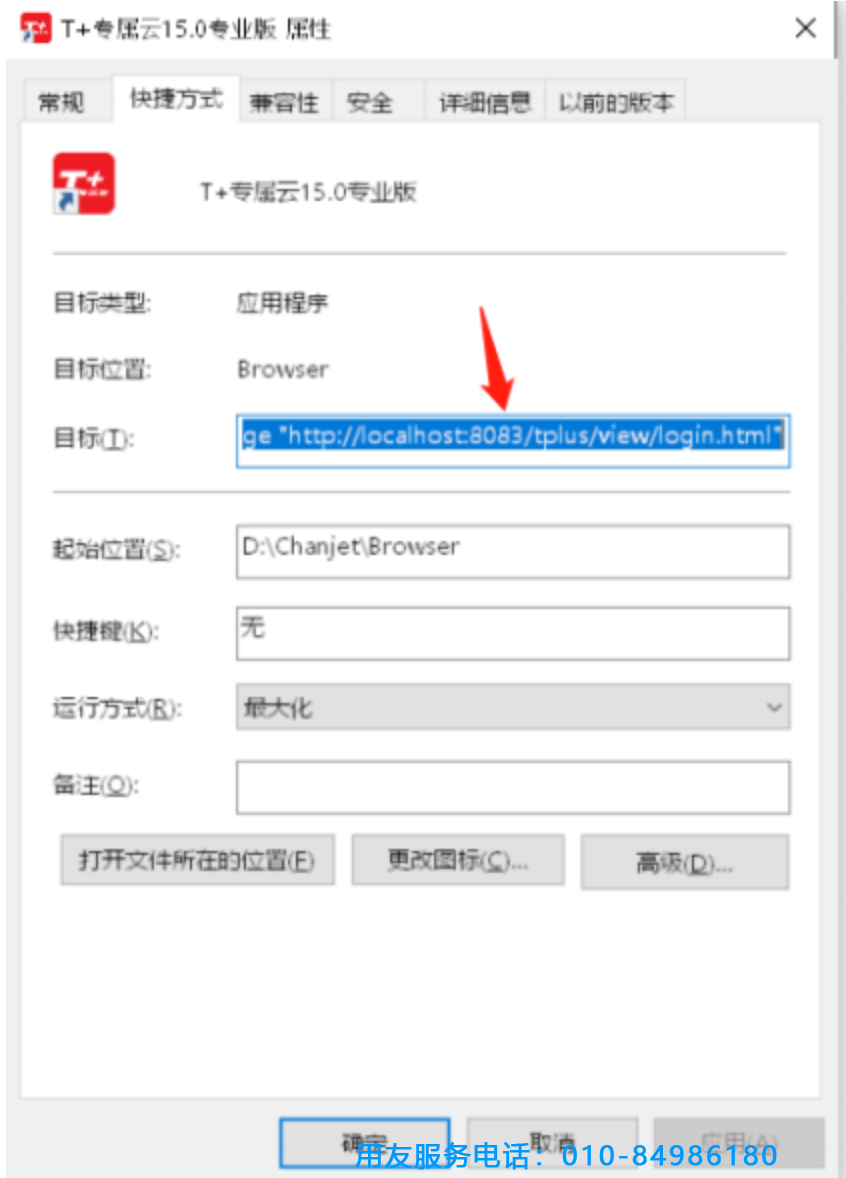This screenshot has height=1178, width=846.
Task: Open the 高级 advanced settings button
Action: tap(684, 862)
